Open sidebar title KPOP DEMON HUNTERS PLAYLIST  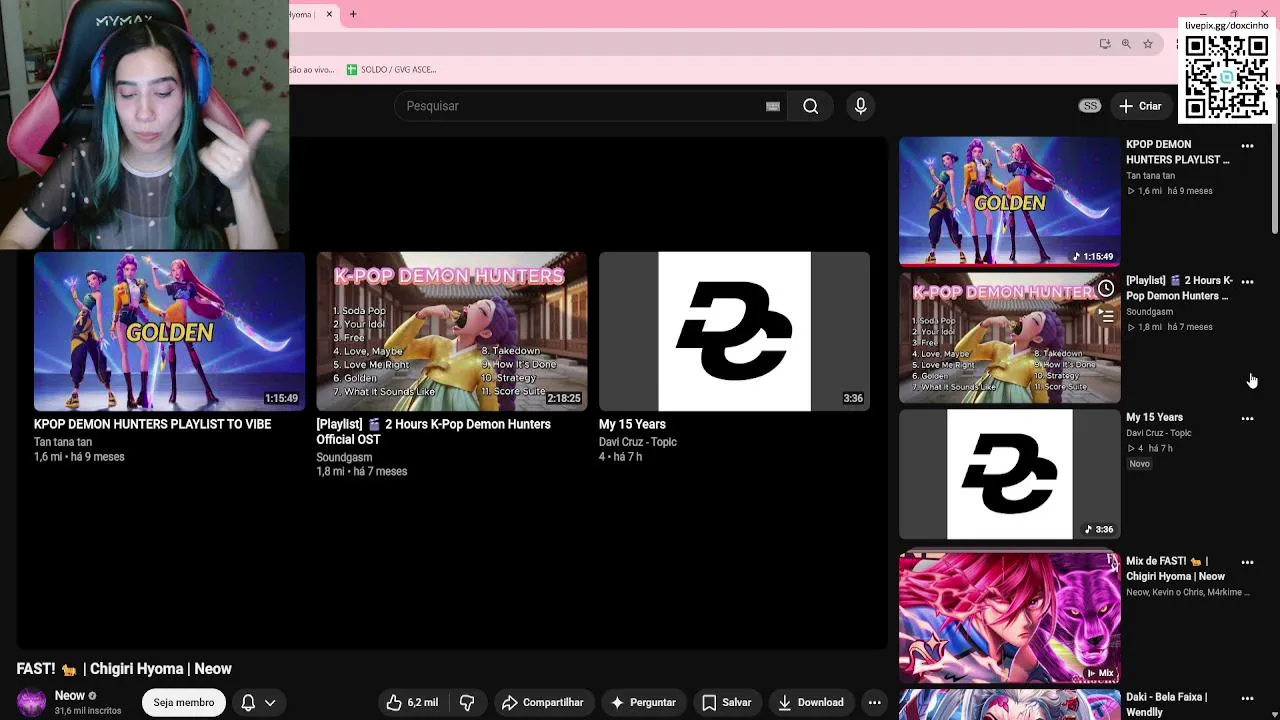point(1178,152)
